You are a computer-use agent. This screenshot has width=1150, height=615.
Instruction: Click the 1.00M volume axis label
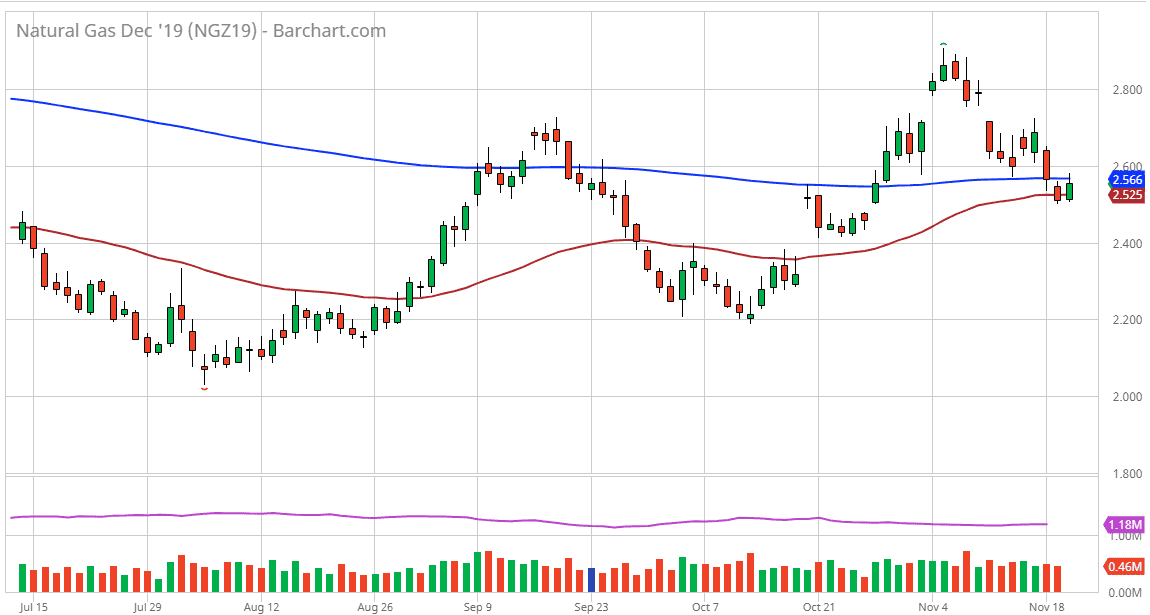click(x=1125, y=537)
